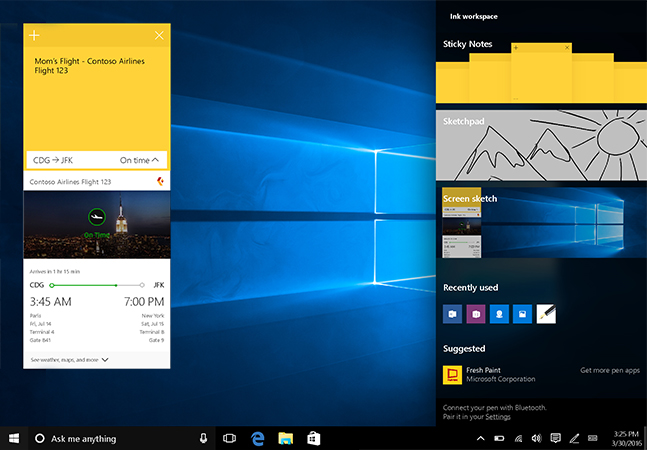
Task: Open the Maps app in Recently used
Action: [499, 314]
